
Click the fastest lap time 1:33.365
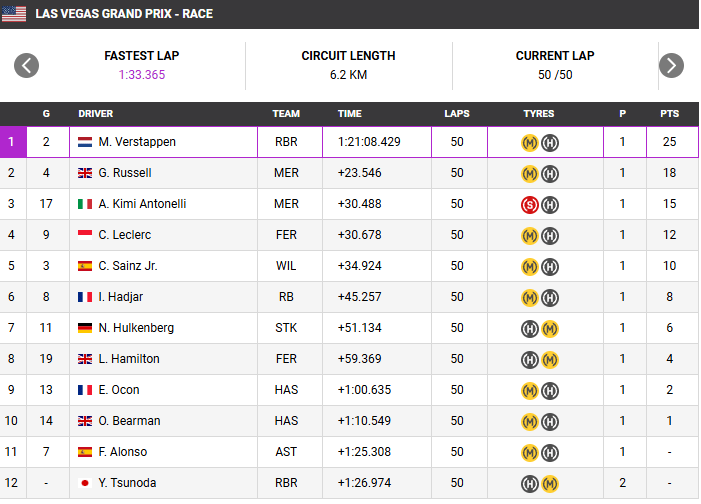point(142,75)
